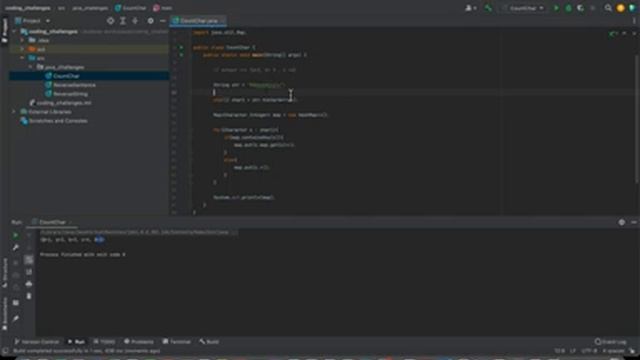The height and width of the screenshot is (360, 640).
Task: Run the CountChar configuration from the top toolbar
Action: click(x=556, y=8)
